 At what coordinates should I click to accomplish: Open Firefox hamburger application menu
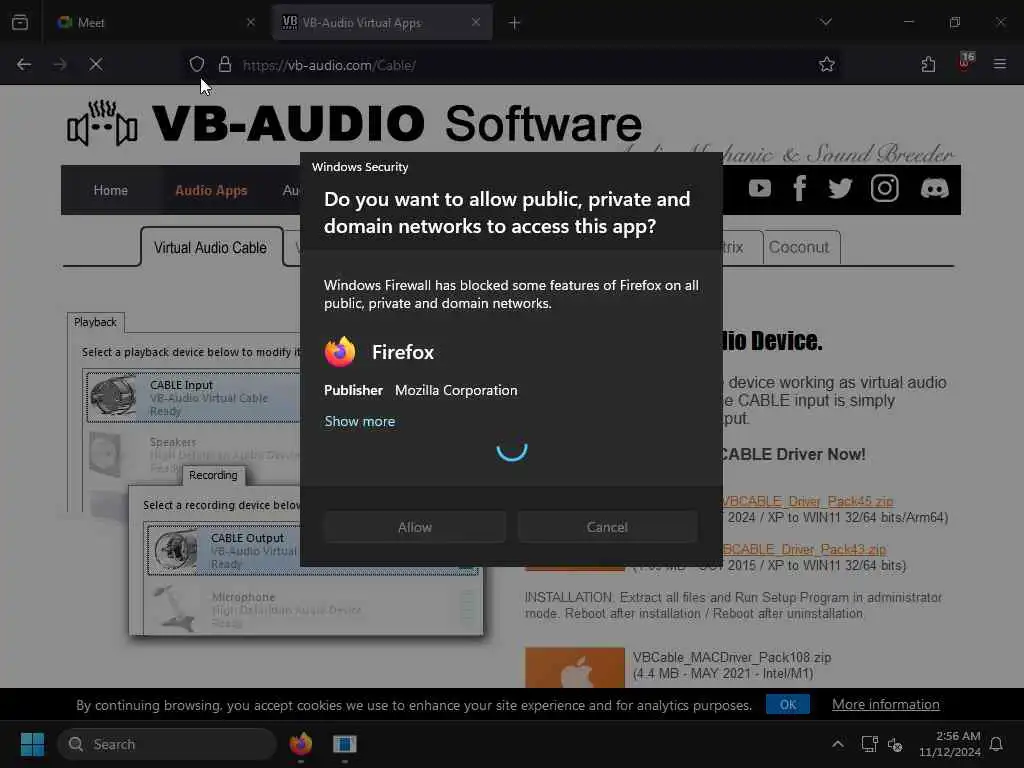[1000, 64]
